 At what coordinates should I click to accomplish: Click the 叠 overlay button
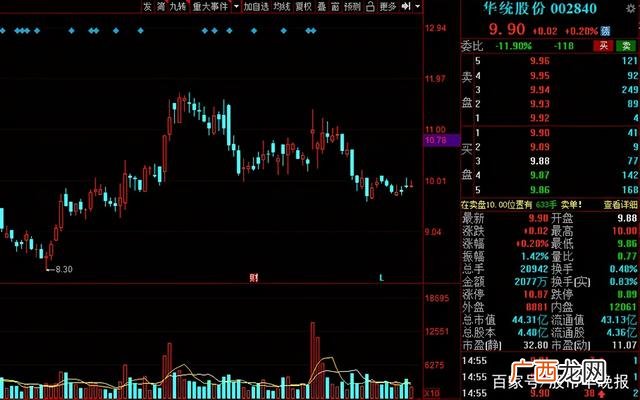pyautogui.click(x=322, y=7)
